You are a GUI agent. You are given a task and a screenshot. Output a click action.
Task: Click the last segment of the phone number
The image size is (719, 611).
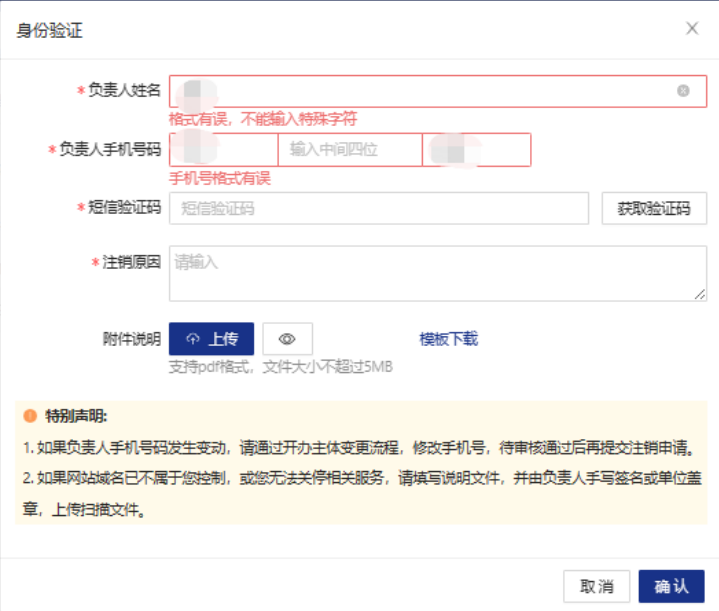[476, 150]
